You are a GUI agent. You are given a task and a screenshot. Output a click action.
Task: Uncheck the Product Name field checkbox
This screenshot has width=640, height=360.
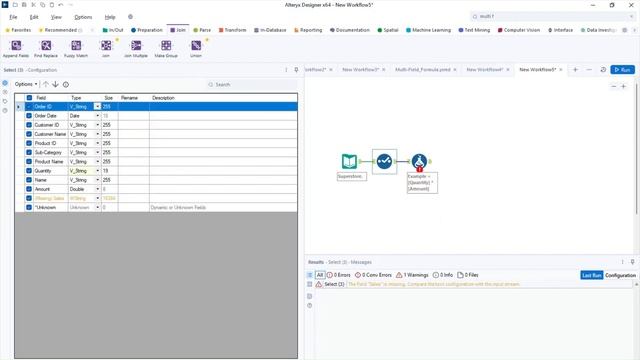(29, 162)
